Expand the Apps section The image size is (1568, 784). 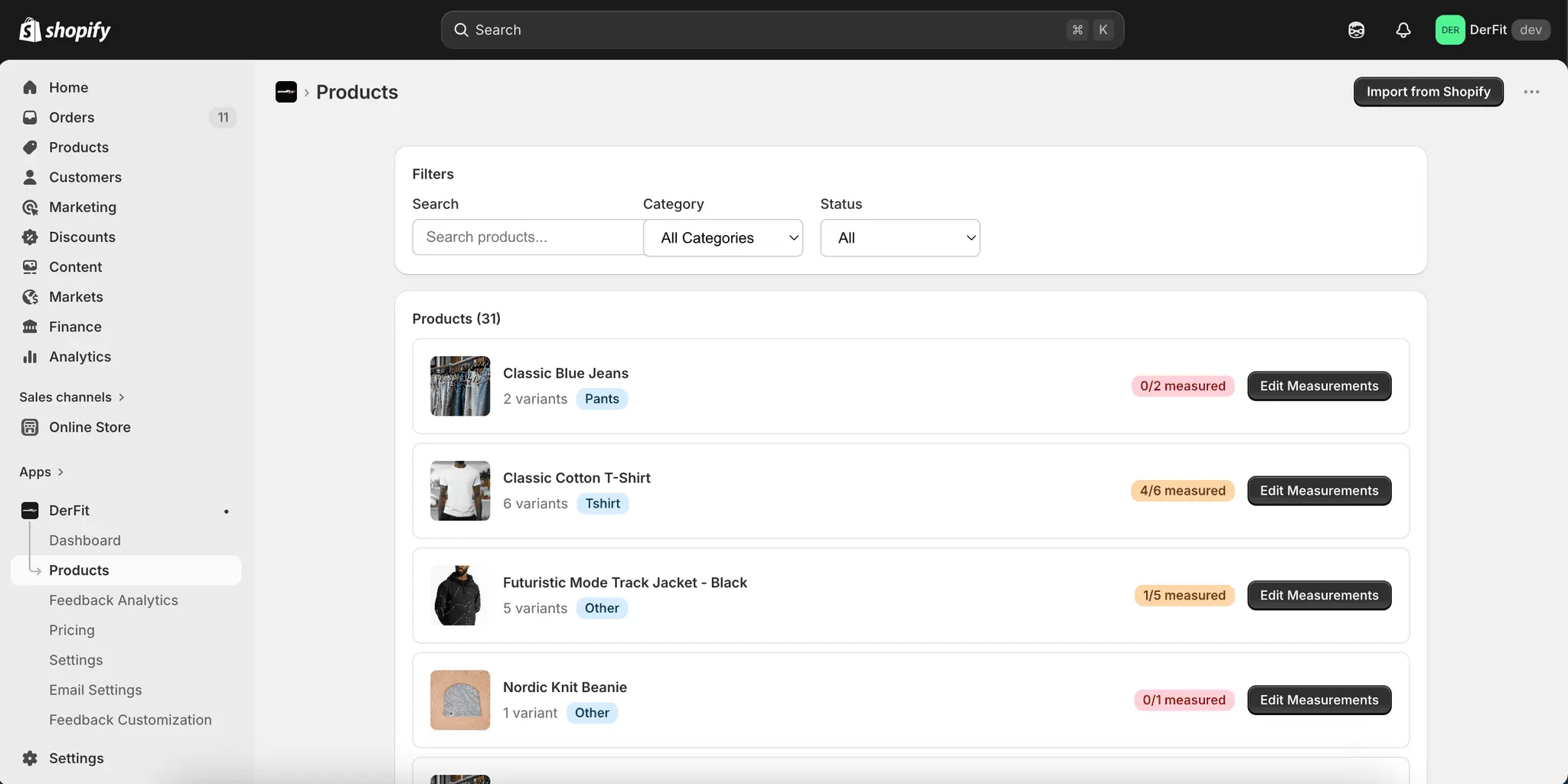pos(41,472)
